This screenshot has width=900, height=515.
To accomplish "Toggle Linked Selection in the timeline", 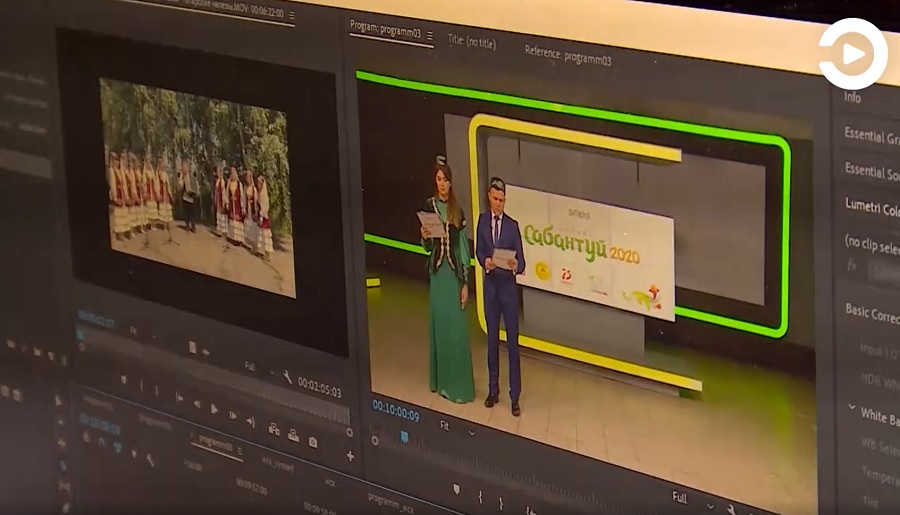I will pyautogui.click(x=118, y=447).
